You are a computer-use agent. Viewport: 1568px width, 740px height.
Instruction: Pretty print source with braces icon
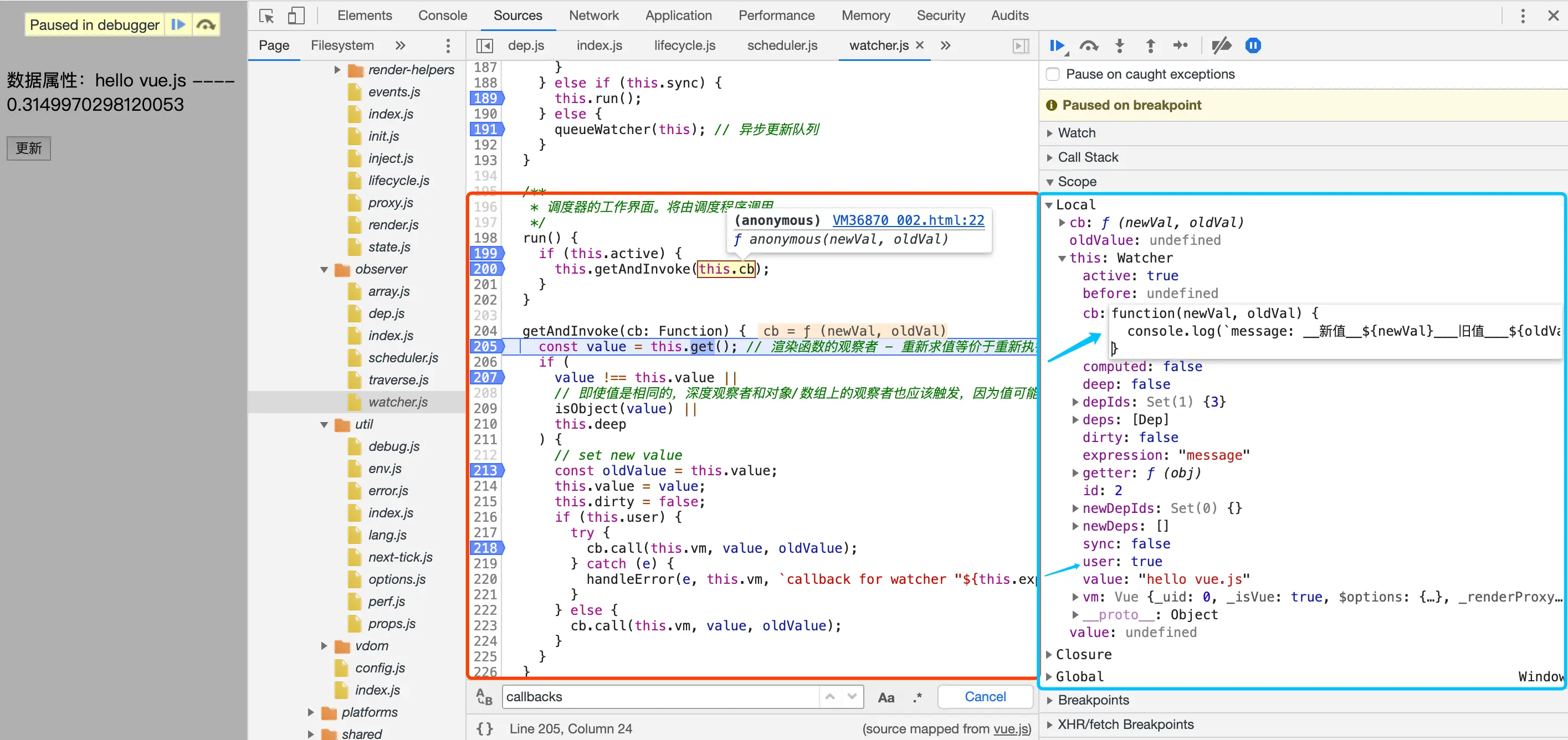(x=484, y=728)
